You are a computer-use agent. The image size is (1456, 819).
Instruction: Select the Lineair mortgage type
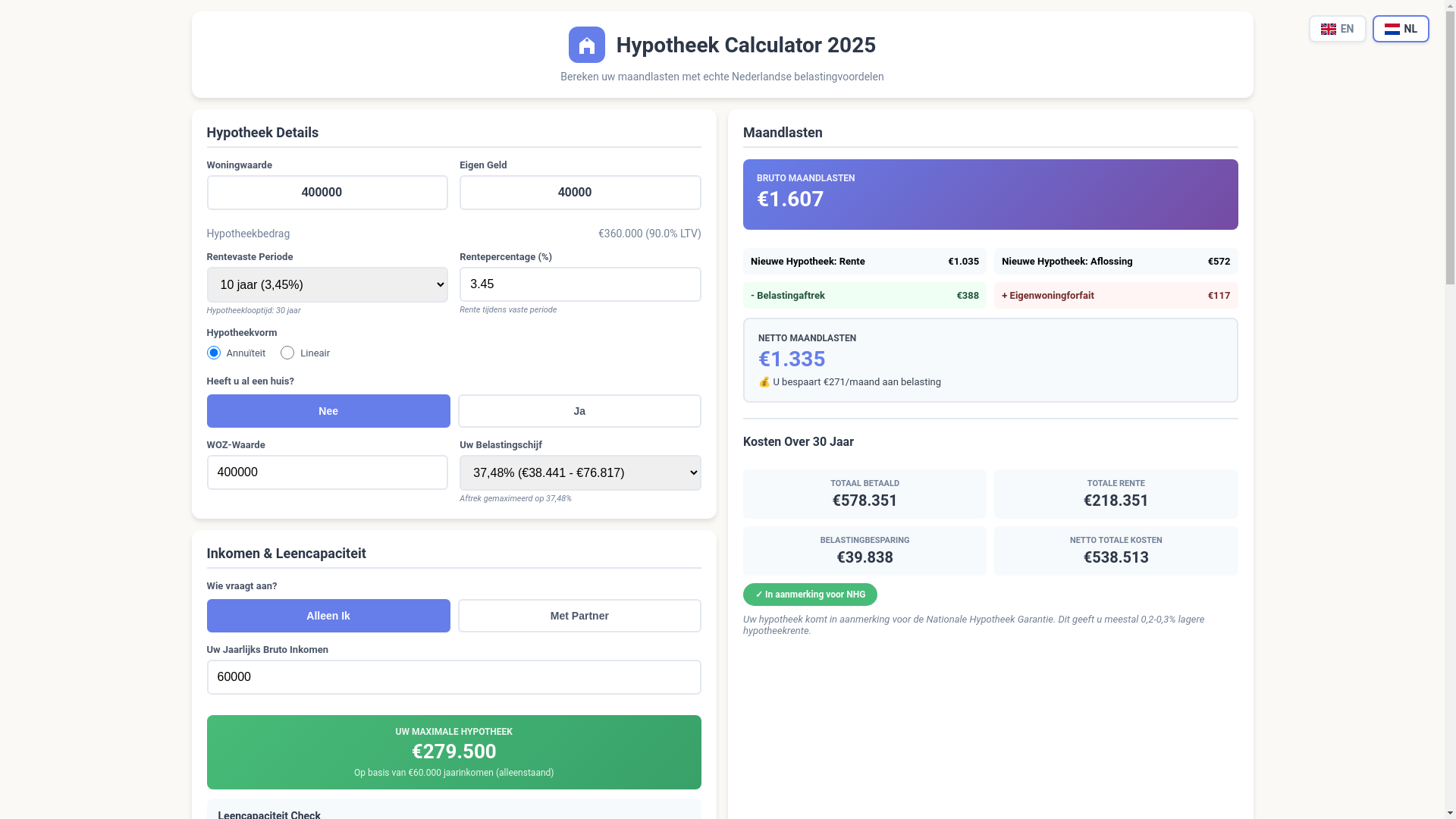(287, 353)
